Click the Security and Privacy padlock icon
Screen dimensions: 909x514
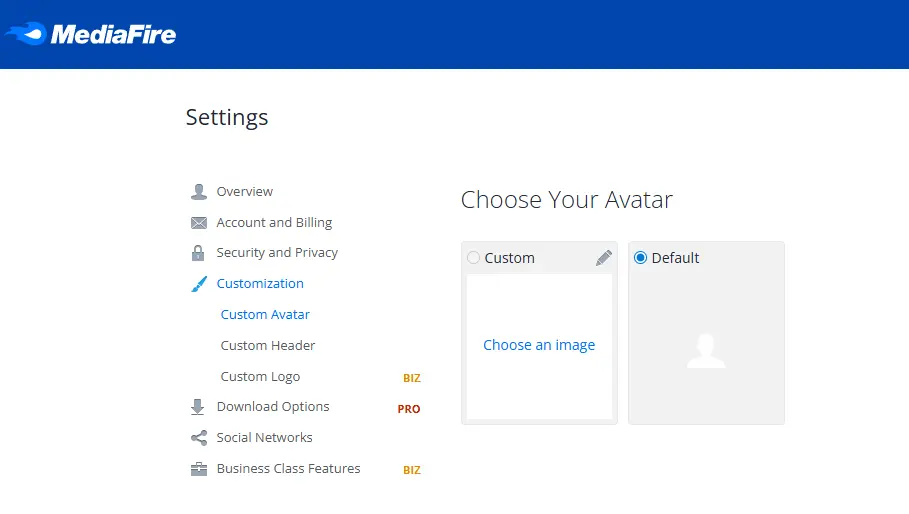(198, 253)
